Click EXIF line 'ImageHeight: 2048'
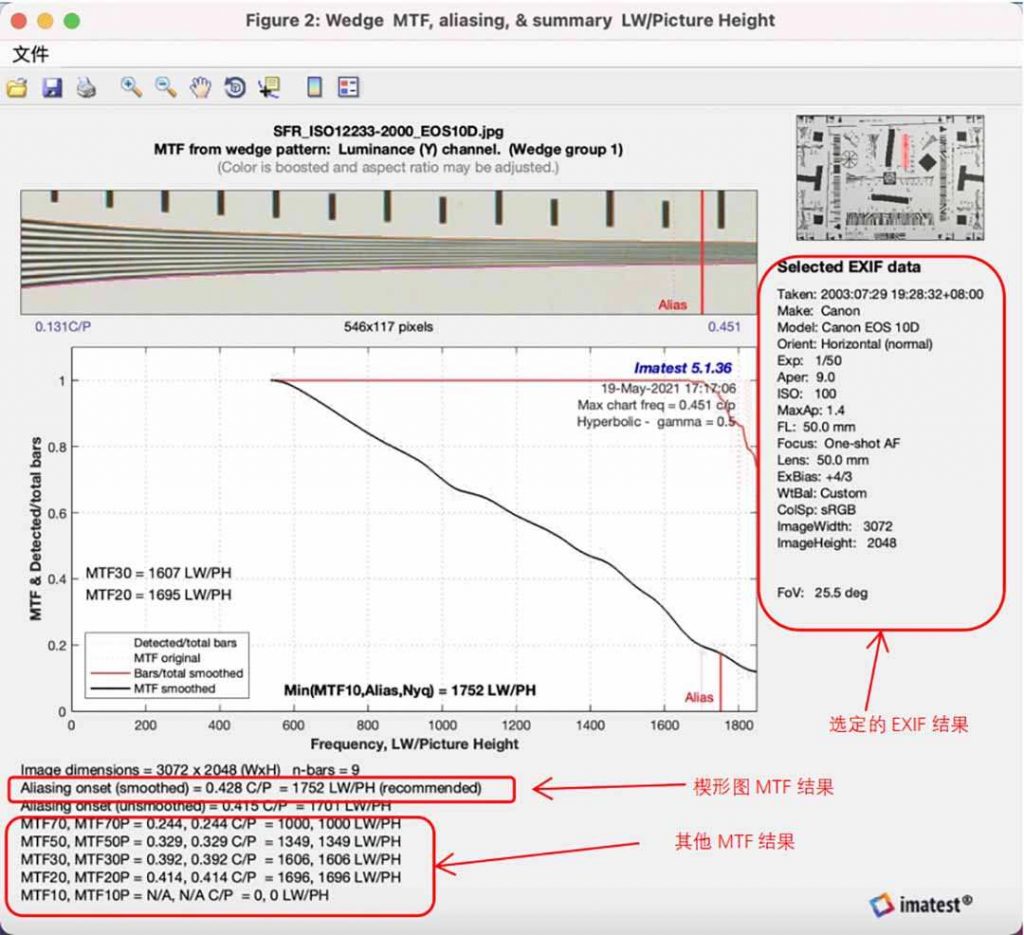The height and width of the screenshot is (935, 1024). (x=837, y=543)
